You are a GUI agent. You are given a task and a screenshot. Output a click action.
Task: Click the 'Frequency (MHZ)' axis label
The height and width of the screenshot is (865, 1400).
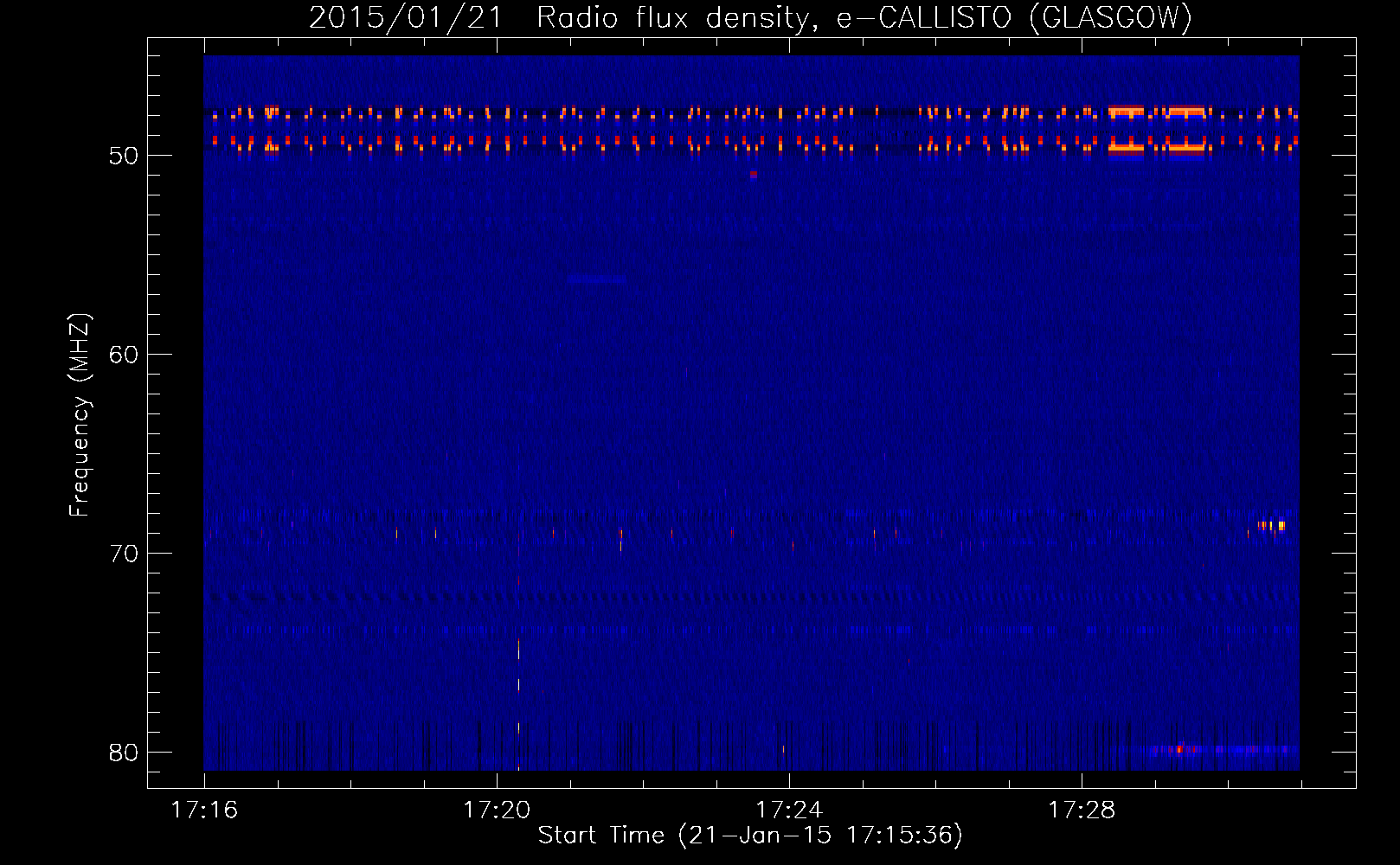(x=79, y=414)
